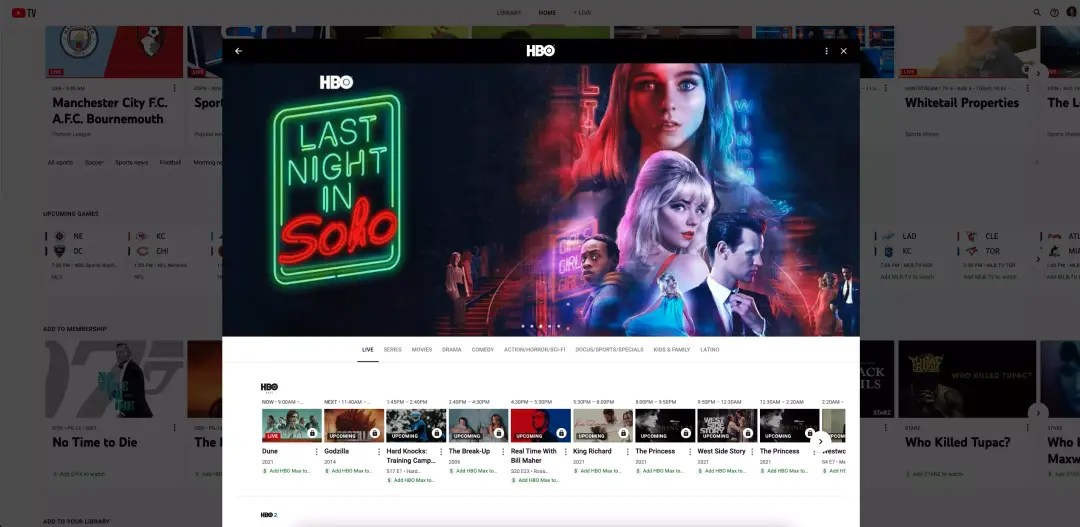Click Add HBO Max link under King Richard
This screenshot has width=1080, height=527.
(x=598, y=471)
